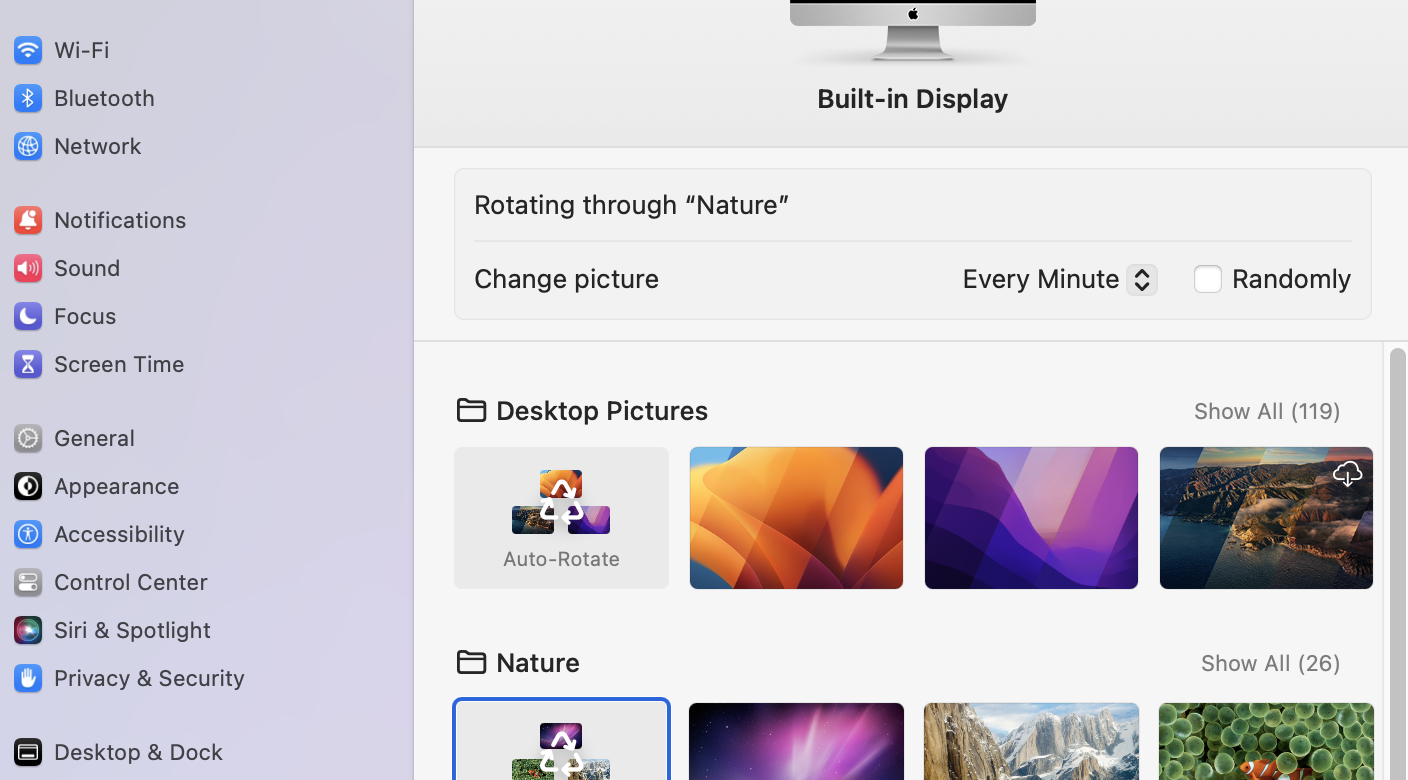Open the Notifications settings pane
The image size is (1408, 780).
pyautogui.click(x=99, y=219)
